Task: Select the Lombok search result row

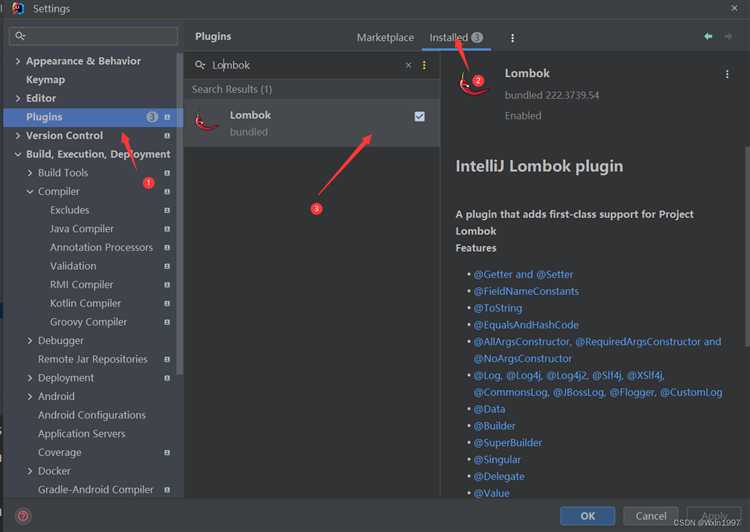Action: [x=312, y=123]
